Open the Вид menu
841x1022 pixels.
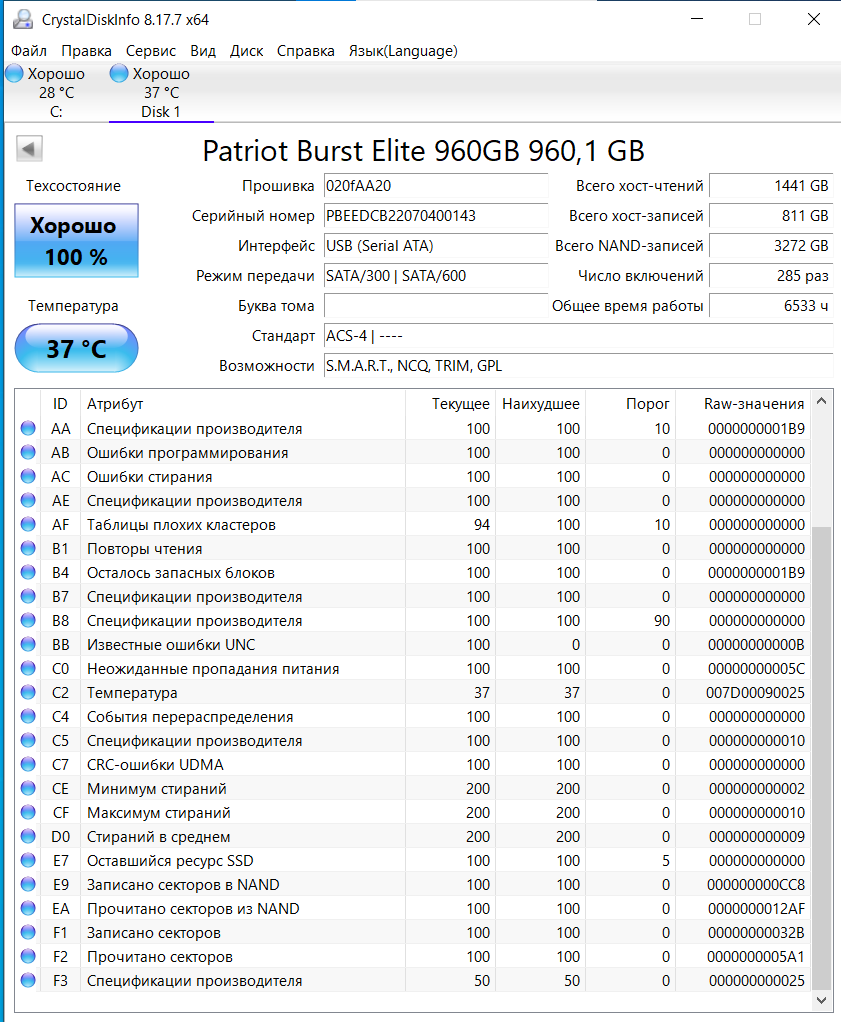203,51
